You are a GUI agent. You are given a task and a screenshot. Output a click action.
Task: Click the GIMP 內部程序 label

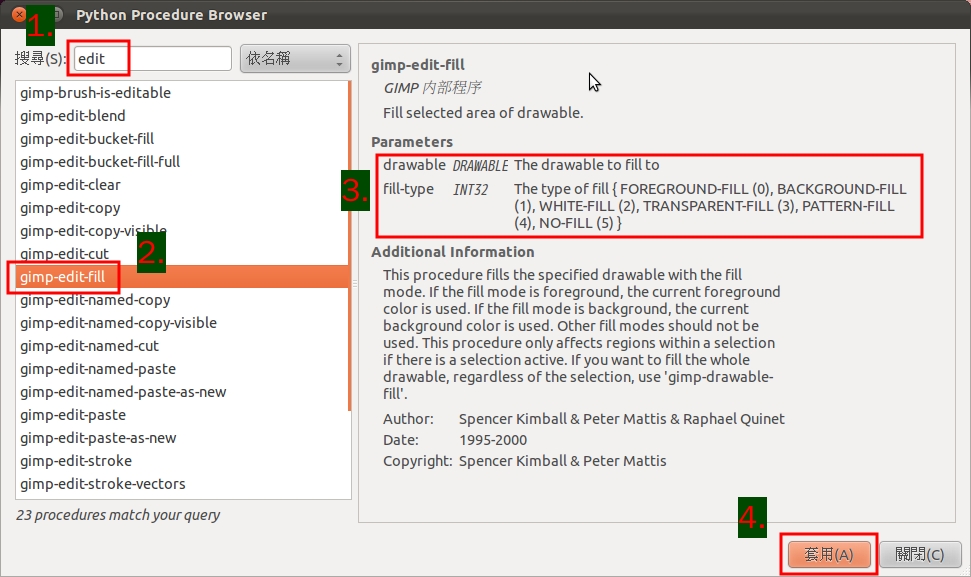[432, 88]
